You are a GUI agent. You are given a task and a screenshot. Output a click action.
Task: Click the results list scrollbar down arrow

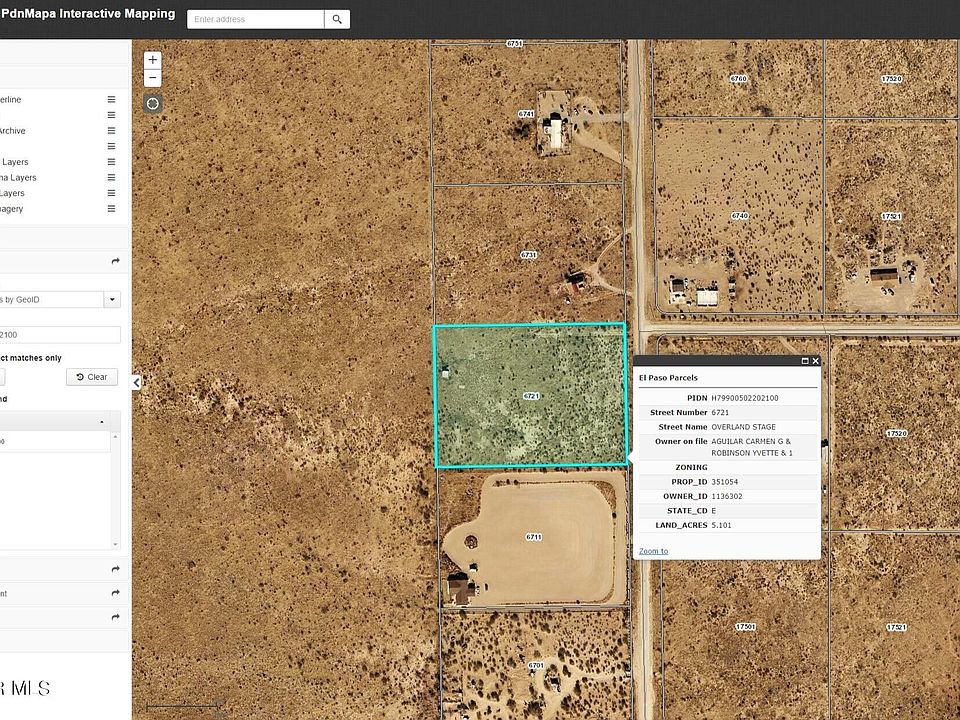(x=115, y=545)
